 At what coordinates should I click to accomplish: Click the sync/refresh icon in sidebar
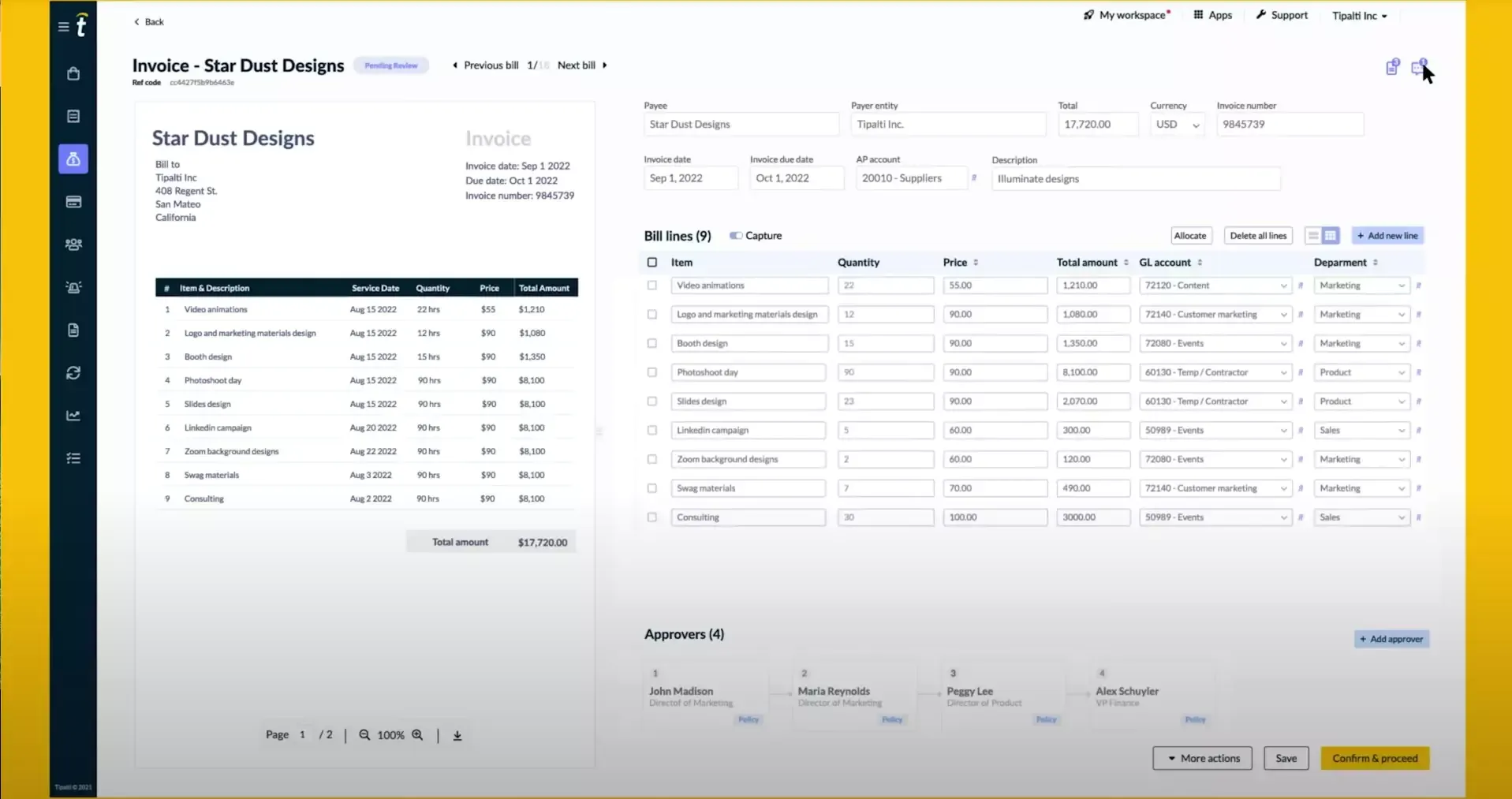click(73, 372)
